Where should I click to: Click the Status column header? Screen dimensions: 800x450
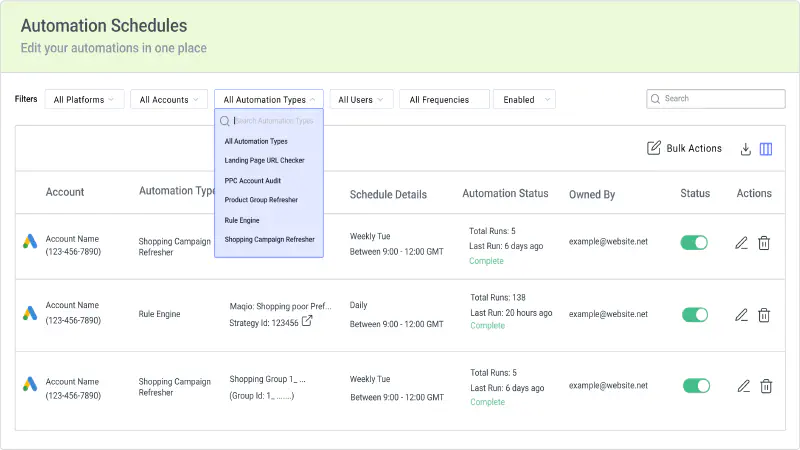point(695,193)
